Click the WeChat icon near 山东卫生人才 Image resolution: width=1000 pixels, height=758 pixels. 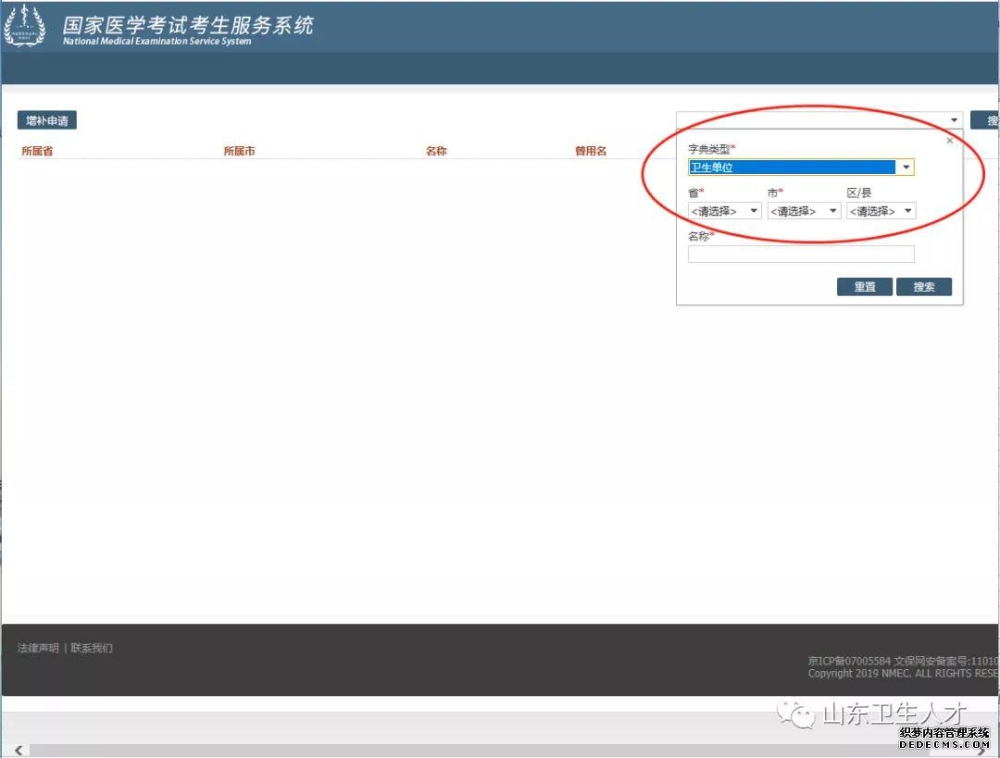pyautogui.click(x=798, y=715)
